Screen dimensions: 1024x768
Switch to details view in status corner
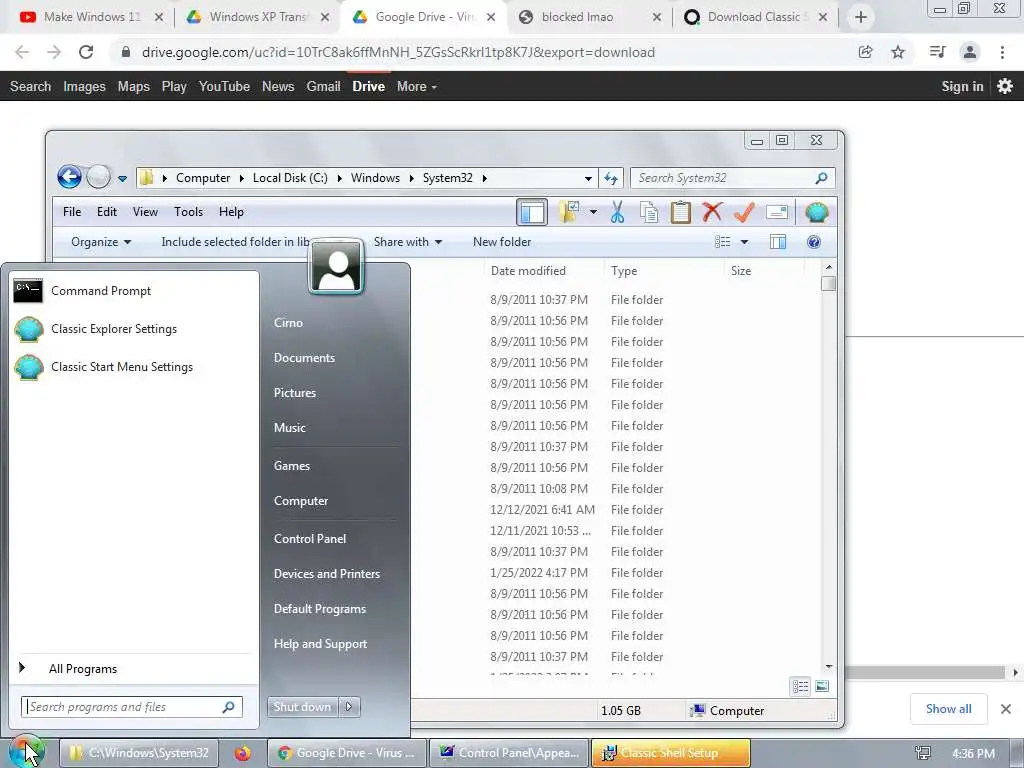click(x=801, y=686)
